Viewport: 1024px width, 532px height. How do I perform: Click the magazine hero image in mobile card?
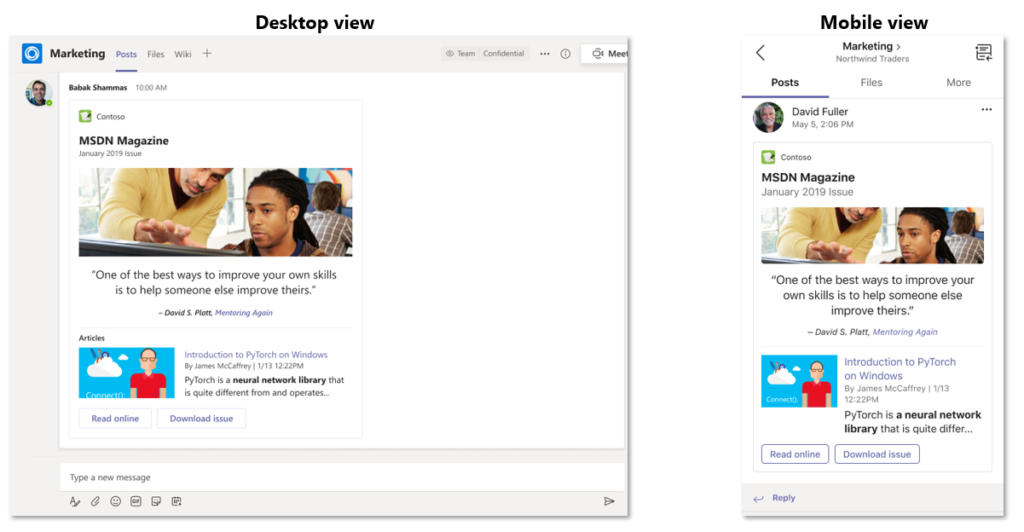pos(872,236)
